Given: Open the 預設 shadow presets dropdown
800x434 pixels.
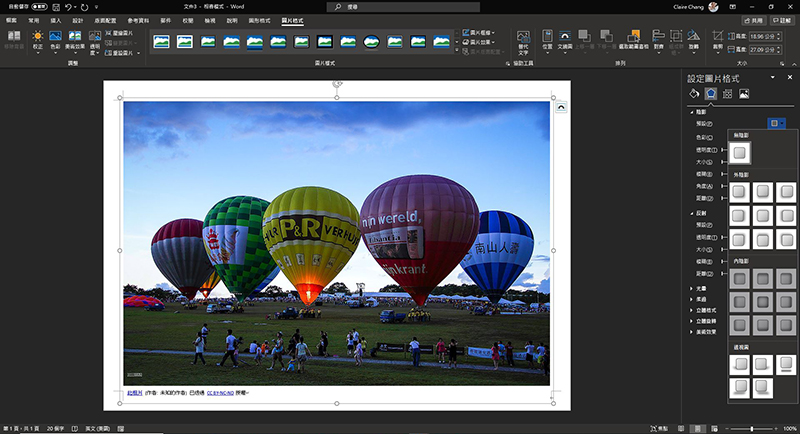Looking at the screenshot, I should click(x=776, y=123).
